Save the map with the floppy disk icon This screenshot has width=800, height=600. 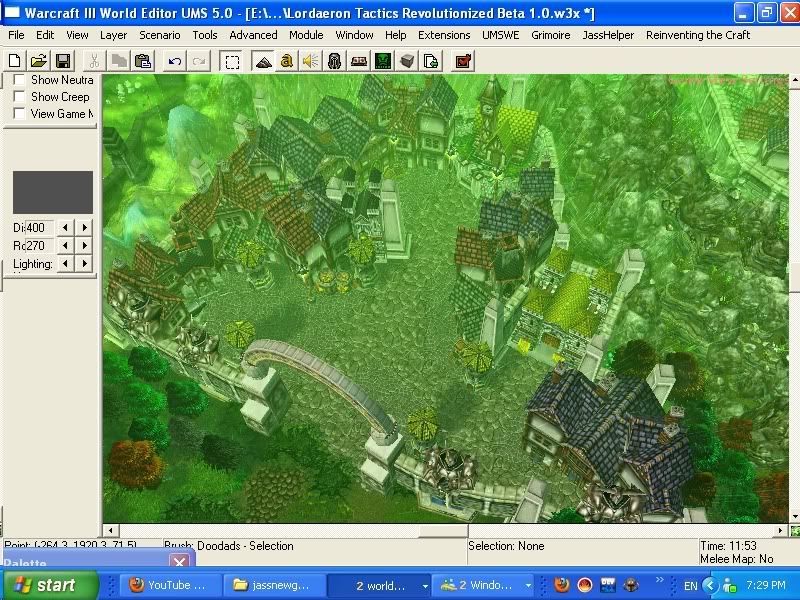click(63, 61)
